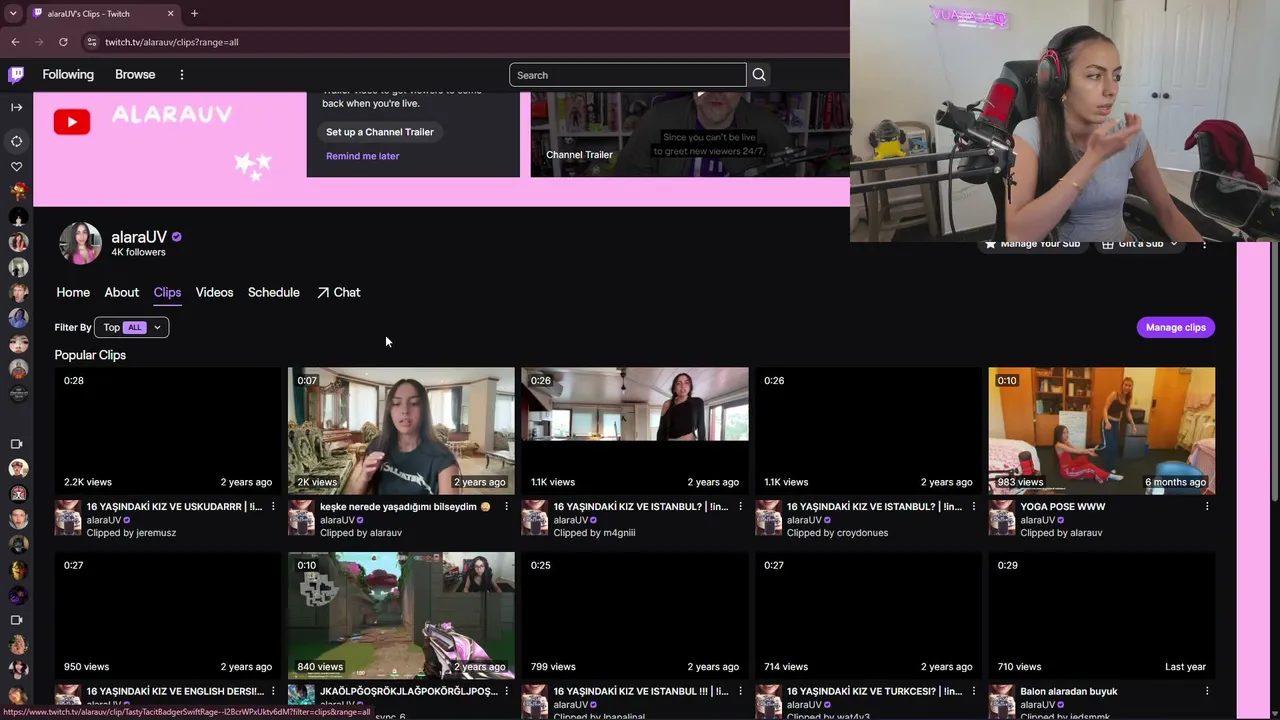
Task: Play the YOGA POSE clip thumbnail with 983 views
Action: 1102,431
